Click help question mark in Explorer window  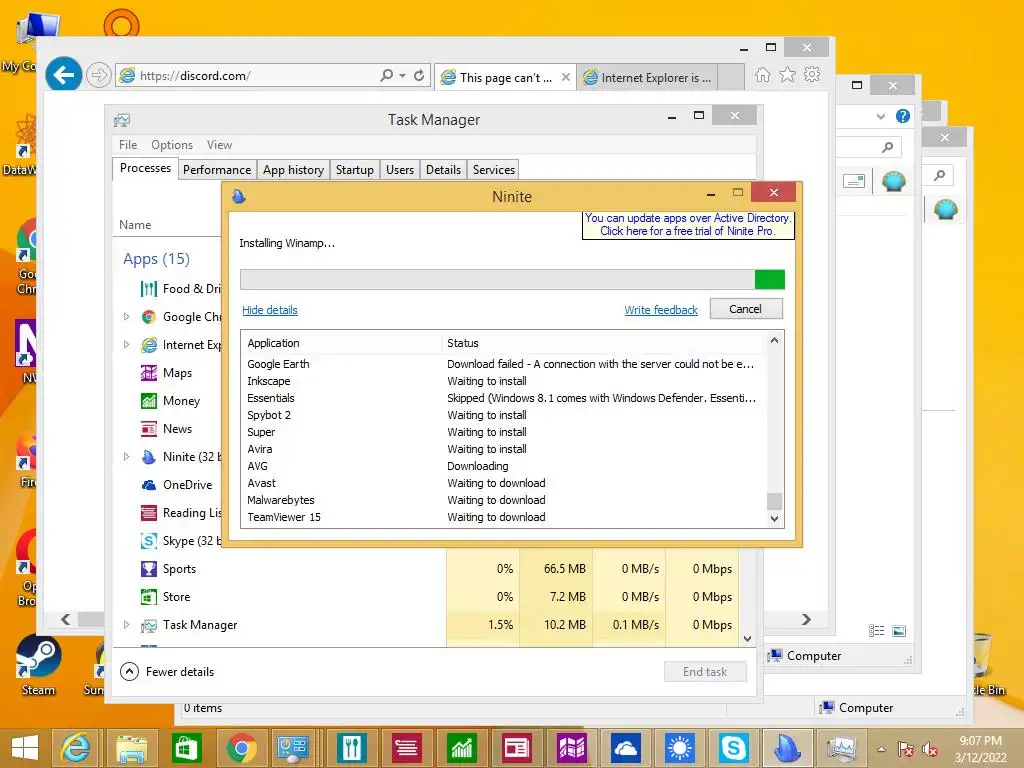point(903,116)
